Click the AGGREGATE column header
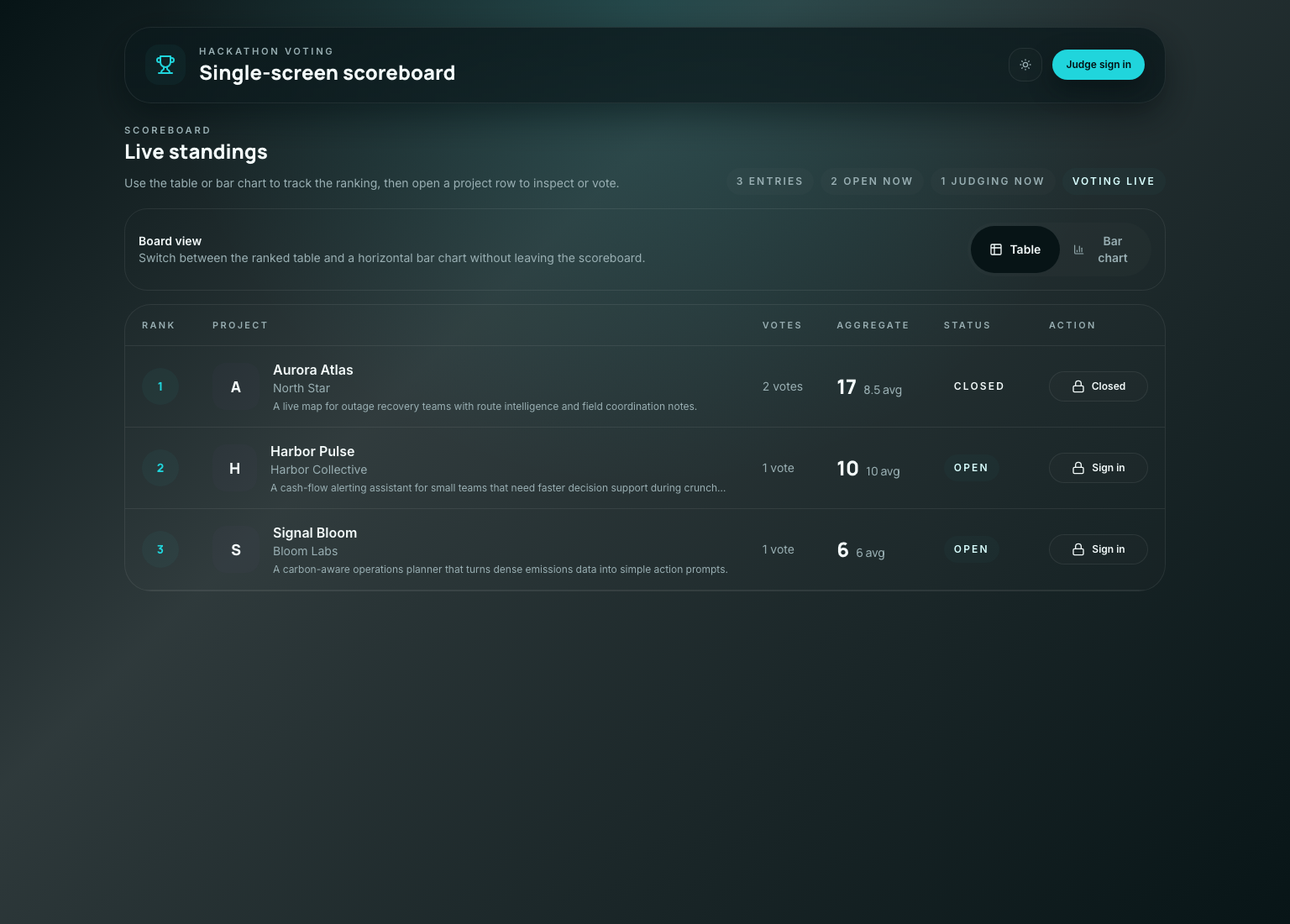Image resolution: width=1290 pixels, height=924 pixels. tap(873, 325)
